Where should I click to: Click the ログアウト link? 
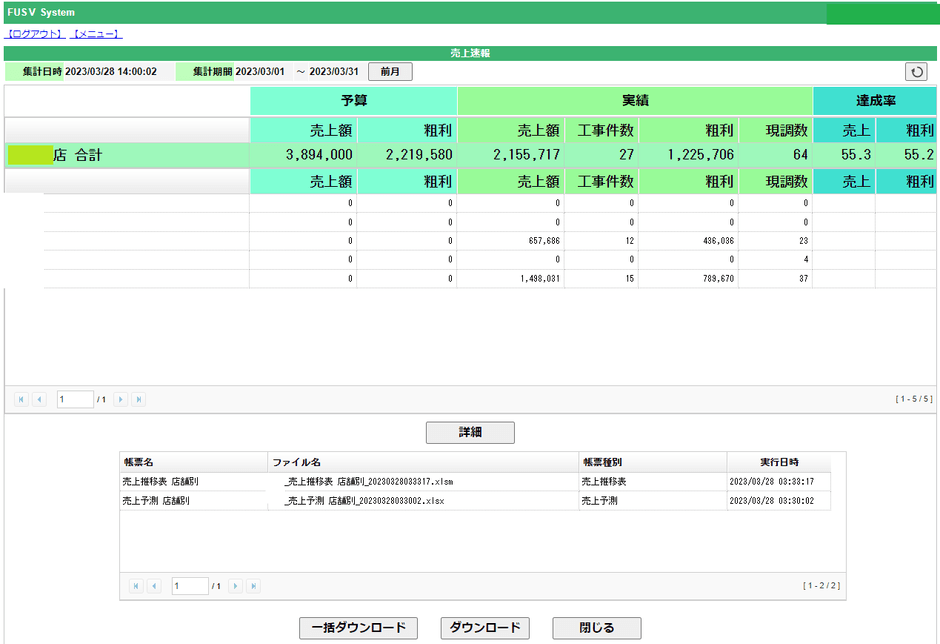pyautogui.click(x=35, y=34)
